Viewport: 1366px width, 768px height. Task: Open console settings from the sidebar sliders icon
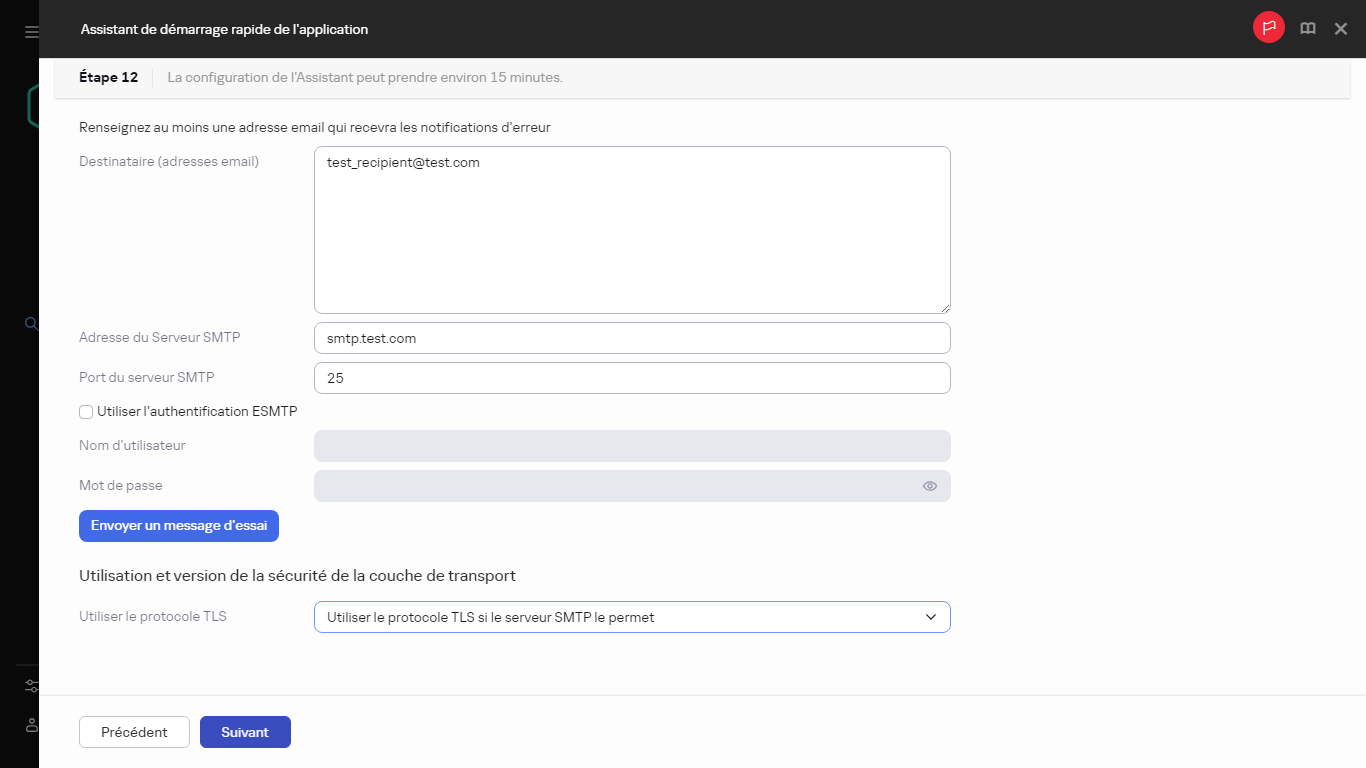tap(31, 685)
